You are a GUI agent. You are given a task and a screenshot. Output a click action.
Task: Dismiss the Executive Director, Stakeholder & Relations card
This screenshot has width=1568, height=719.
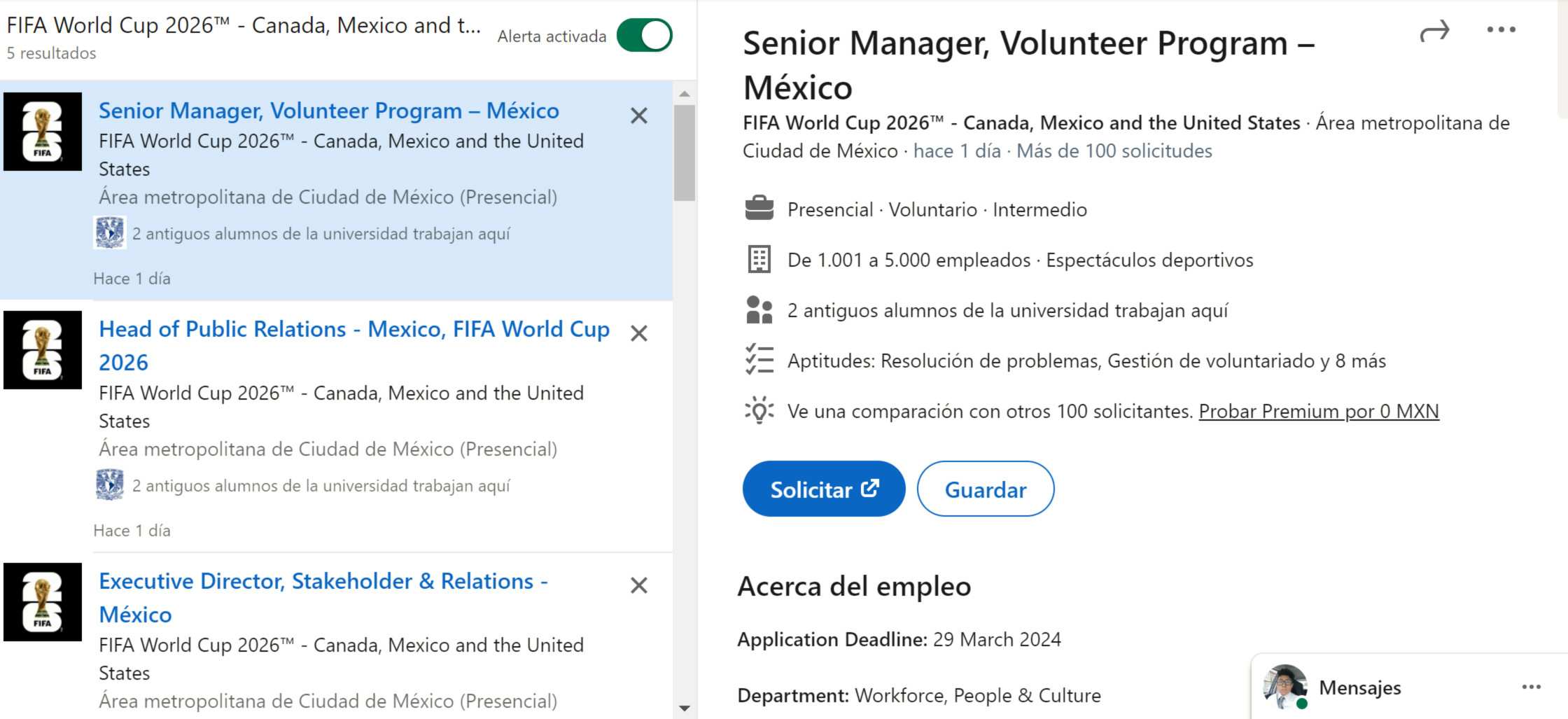pos(638,585)
